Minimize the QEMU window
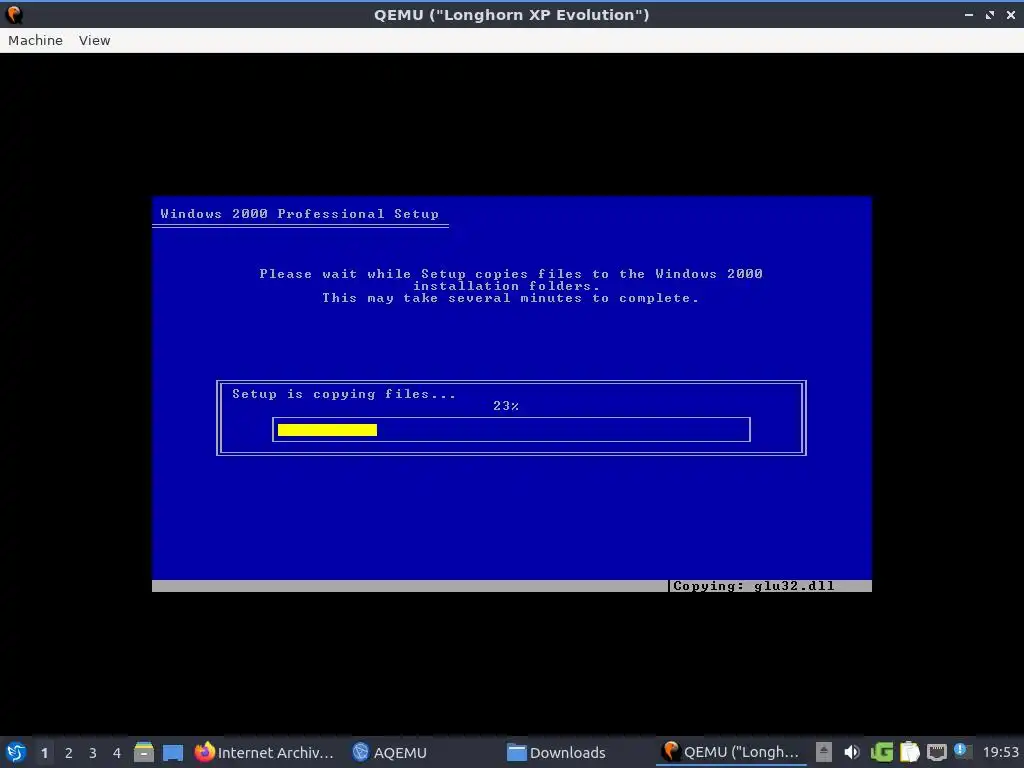Viewport: 1024px width, 768px height. click(969, 14)
